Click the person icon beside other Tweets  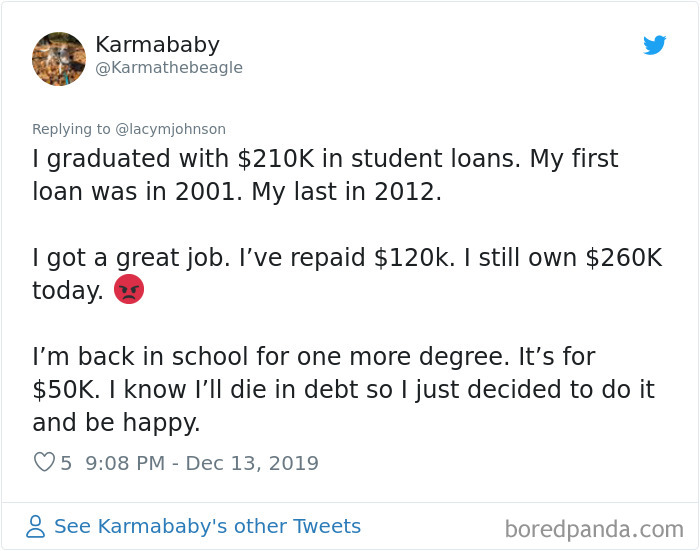pos(35,526)
